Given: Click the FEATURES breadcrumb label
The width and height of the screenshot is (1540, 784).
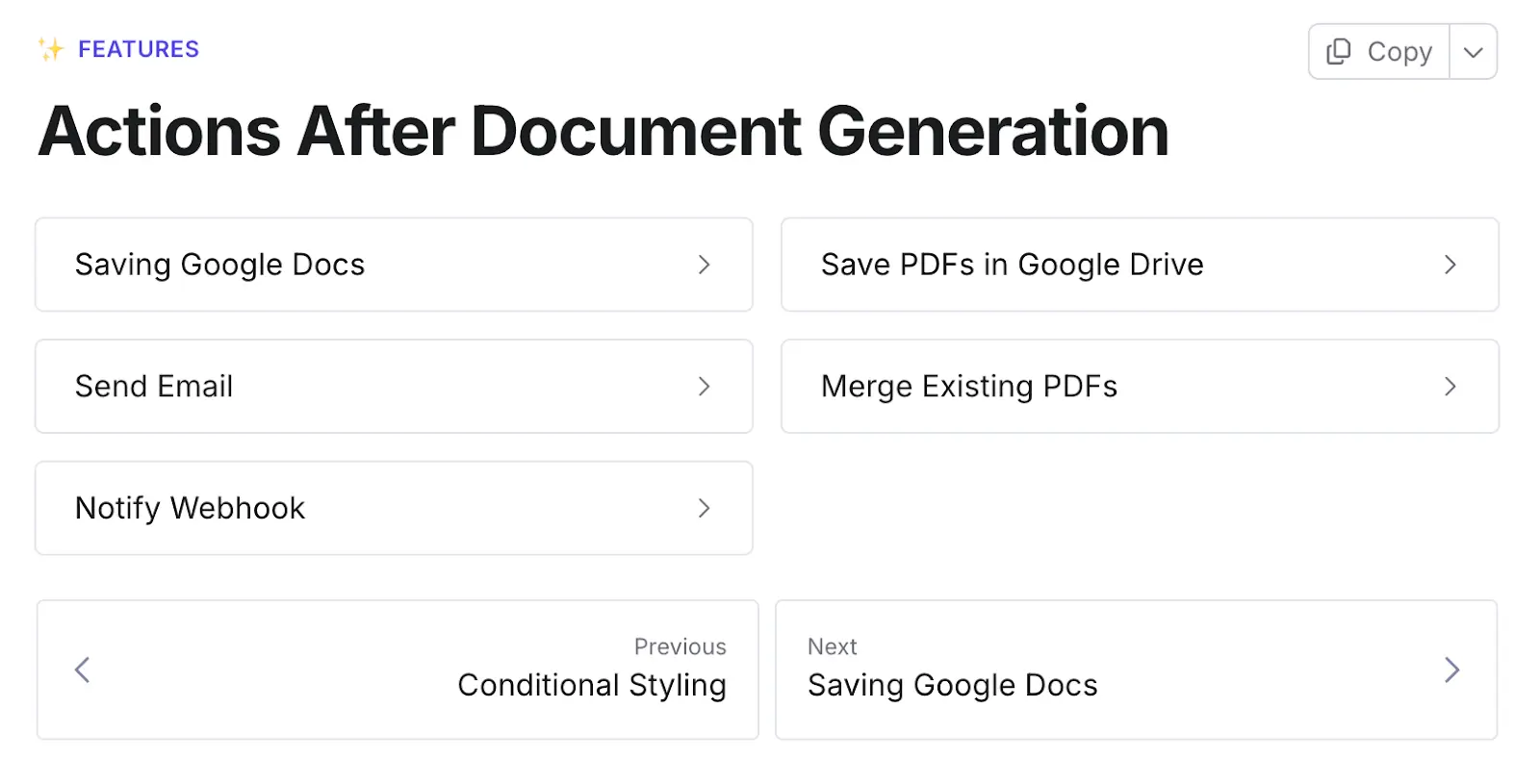Looking at the screenshot, I should (139, 48).
